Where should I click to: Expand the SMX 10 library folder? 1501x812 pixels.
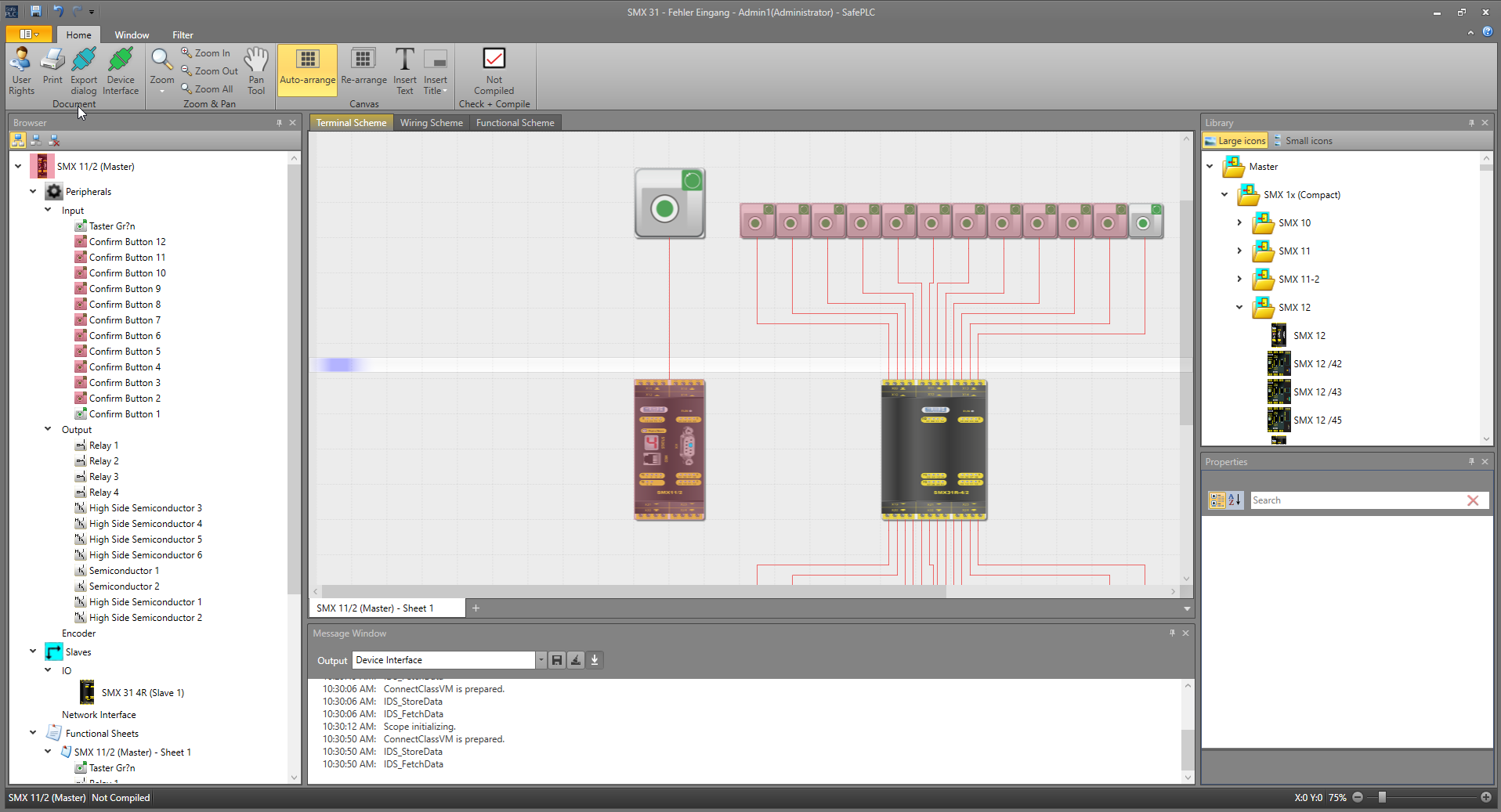1239,222
